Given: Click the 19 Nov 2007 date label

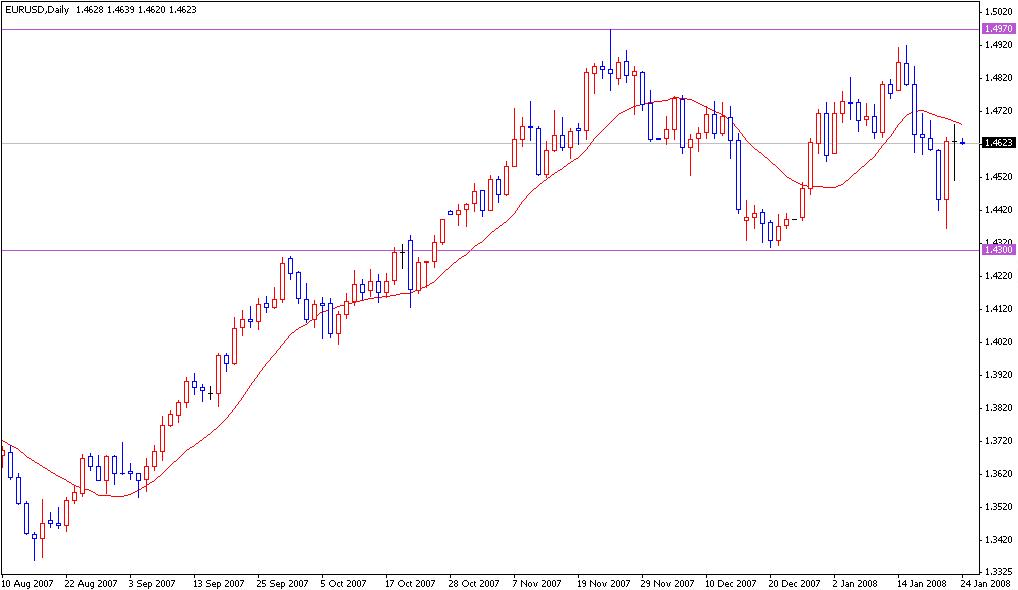Looking at the screenshot, I should 604,584.
